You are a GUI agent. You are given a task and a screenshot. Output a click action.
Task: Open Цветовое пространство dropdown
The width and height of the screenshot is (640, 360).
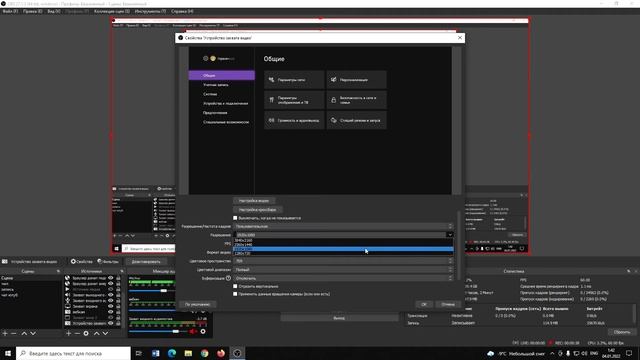tap(343, 261)
